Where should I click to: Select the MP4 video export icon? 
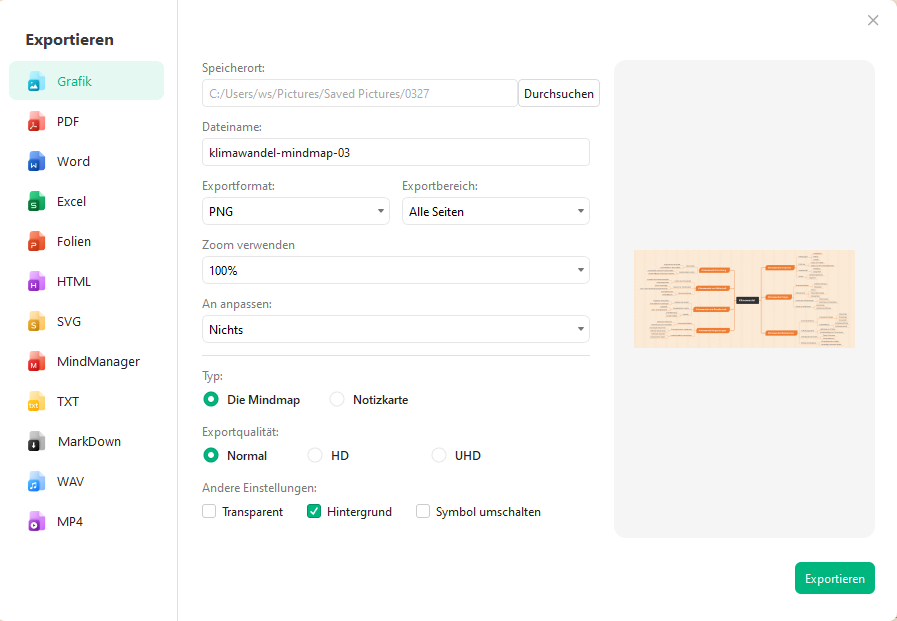(x=37, y=522)
